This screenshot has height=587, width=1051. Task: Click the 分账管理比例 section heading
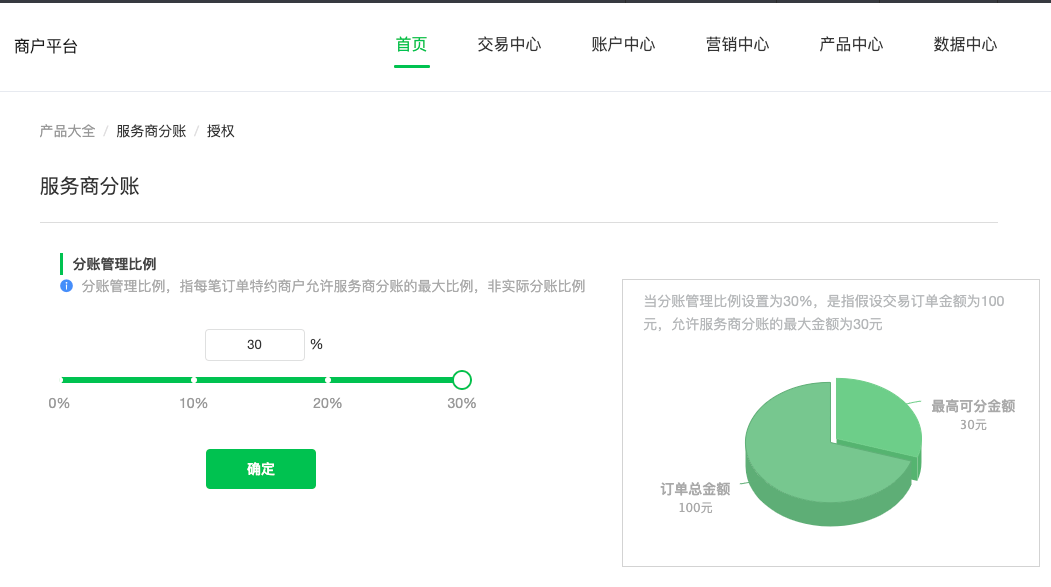[114, 264]
